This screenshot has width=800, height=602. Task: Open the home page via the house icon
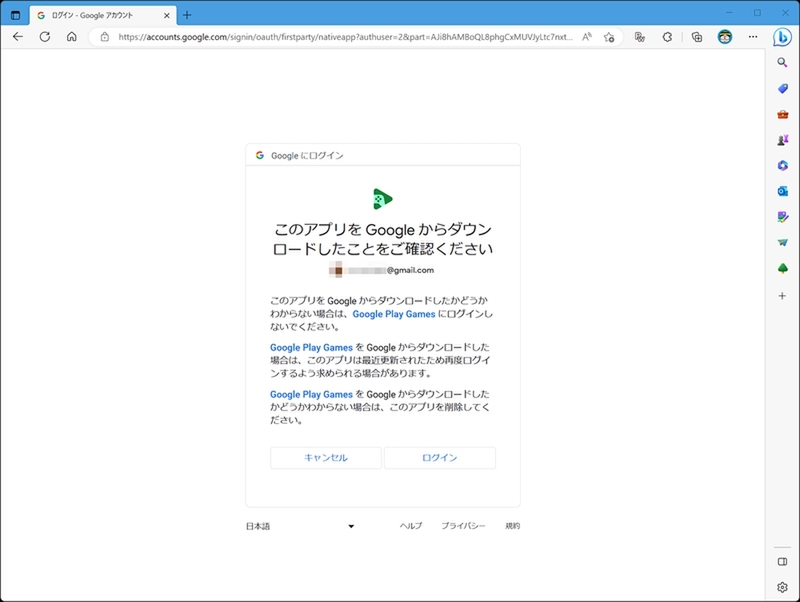point(72,37)
